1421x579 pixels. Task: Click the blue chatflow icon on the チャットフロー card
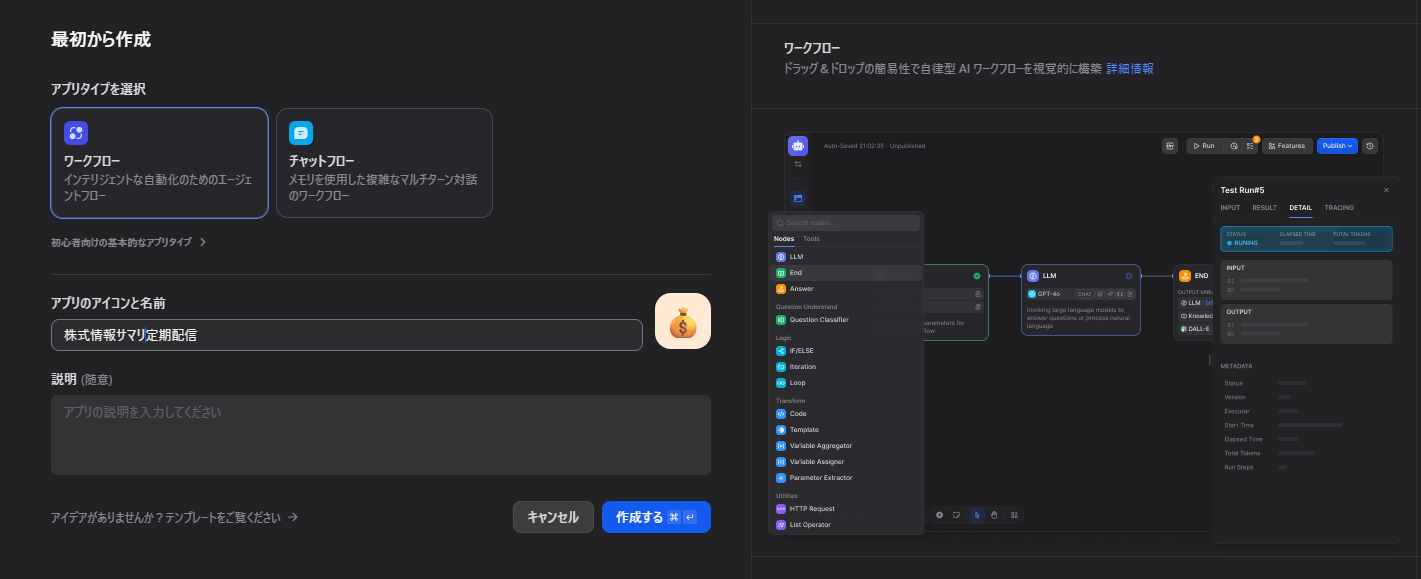pos(301,133)
